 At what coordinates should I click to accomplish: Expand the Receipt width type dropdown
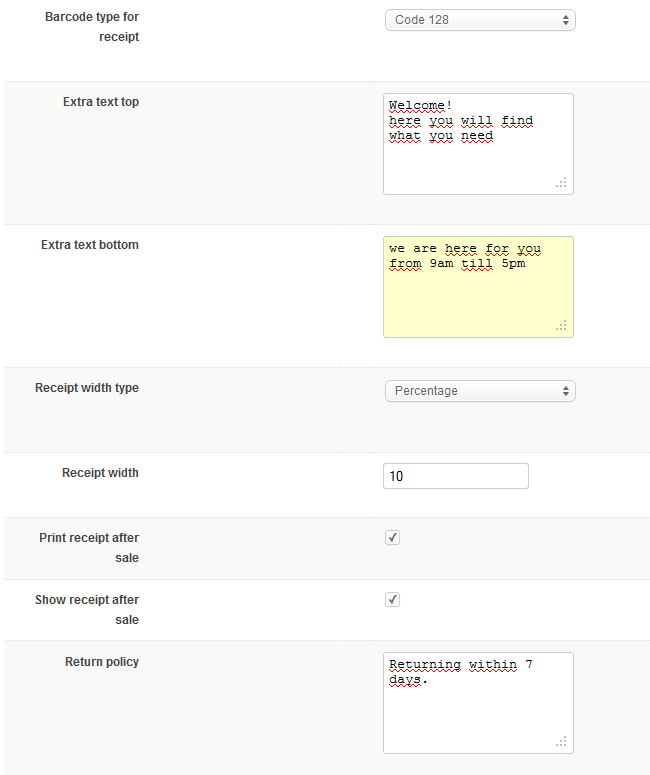pyautogui.click(x=480, y=391)
